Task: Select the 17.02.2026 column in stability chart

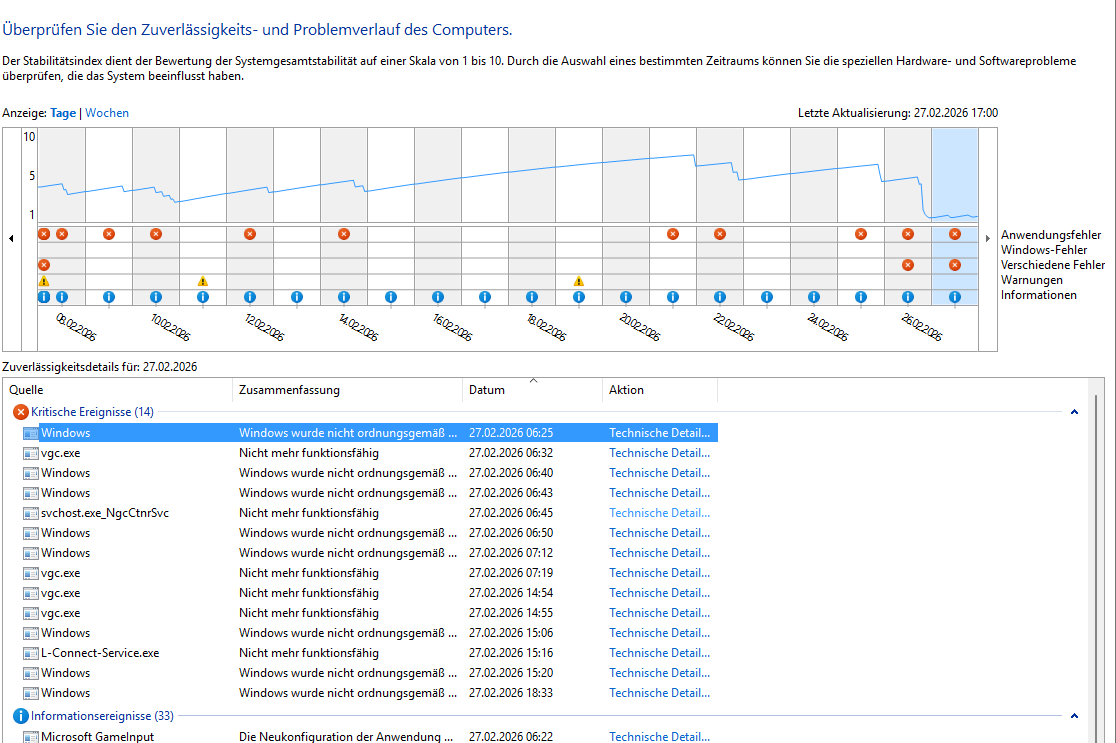Action: [x=485, y=217]
